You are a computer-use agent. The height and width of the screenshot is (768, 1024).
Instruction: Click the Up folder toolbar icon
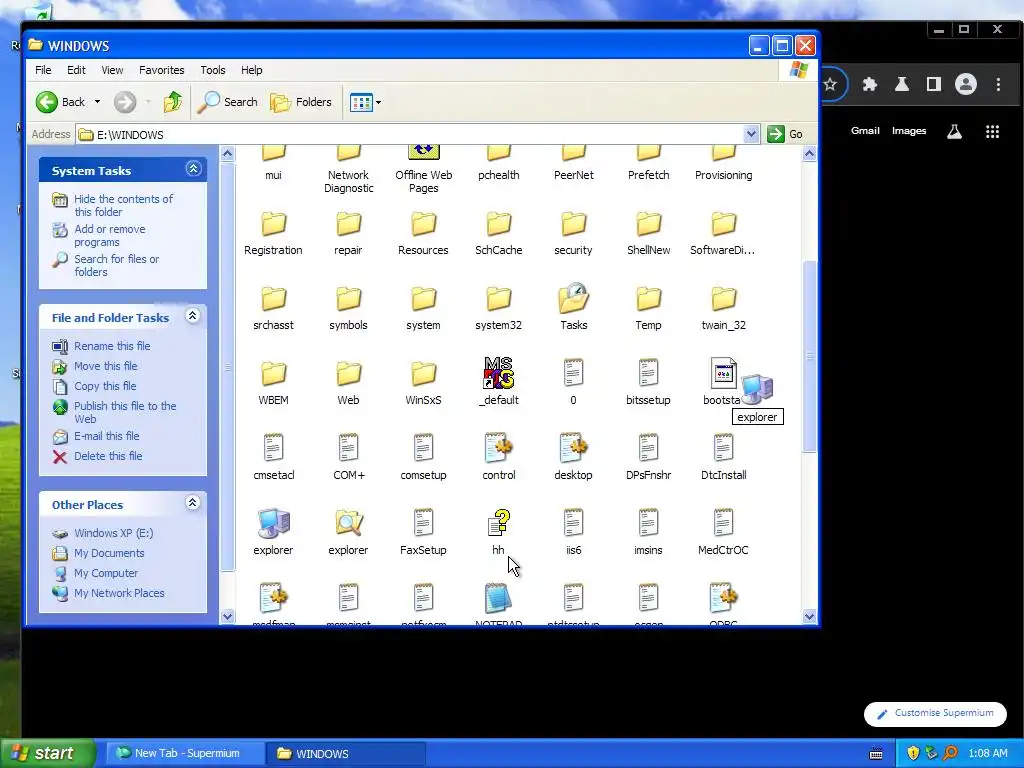coord(172,102)
